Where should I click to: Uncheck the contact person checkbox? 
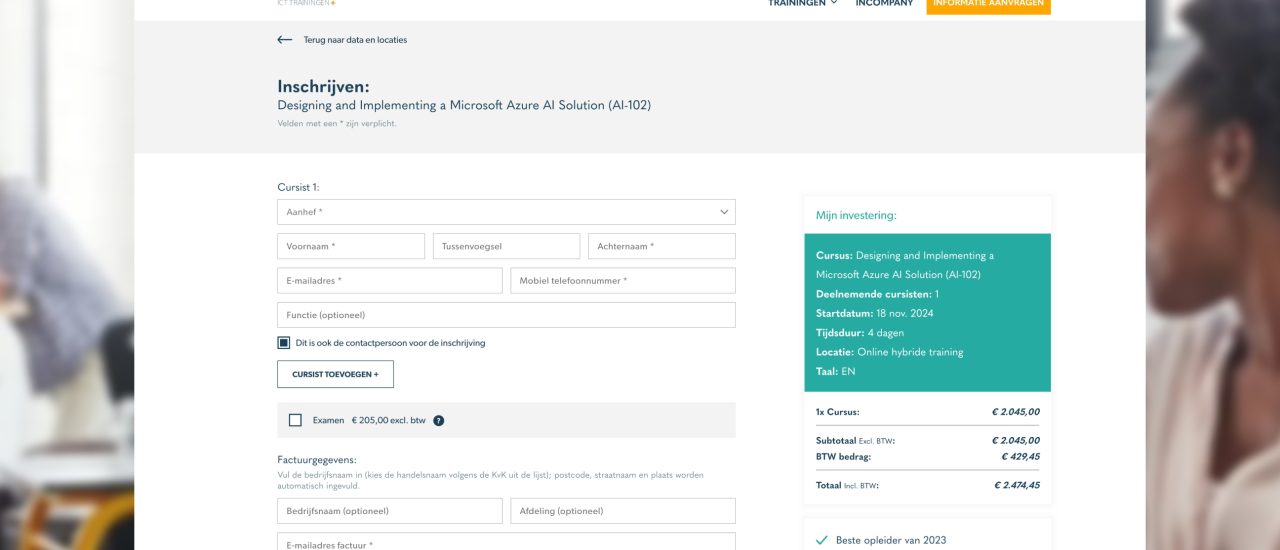coord(284,343)
